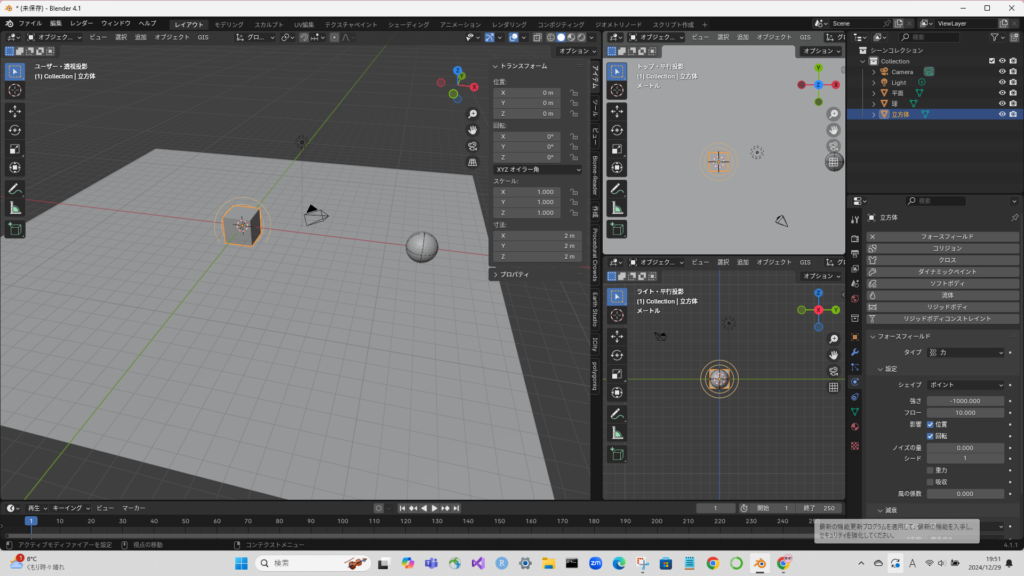Open the Modifiers wrench tab in properties
Viewport: 1024px width, 576px height.
pyautogui.click(x=855, y=352)
